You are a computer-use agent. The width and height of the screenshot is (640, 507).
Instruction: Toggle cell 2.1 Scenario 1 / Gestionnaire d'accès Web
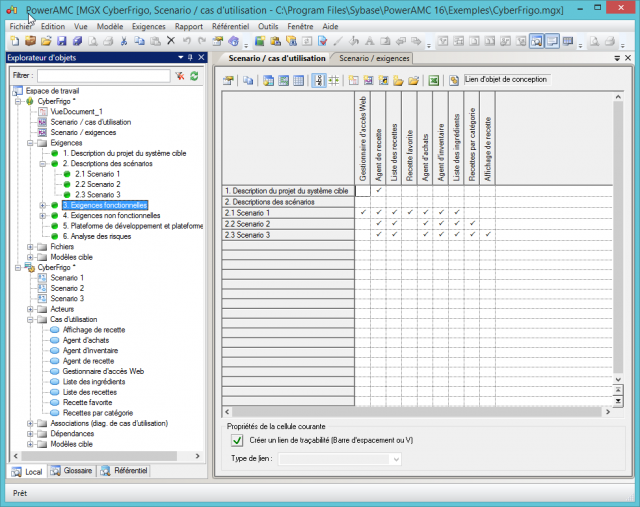(363, 213)
